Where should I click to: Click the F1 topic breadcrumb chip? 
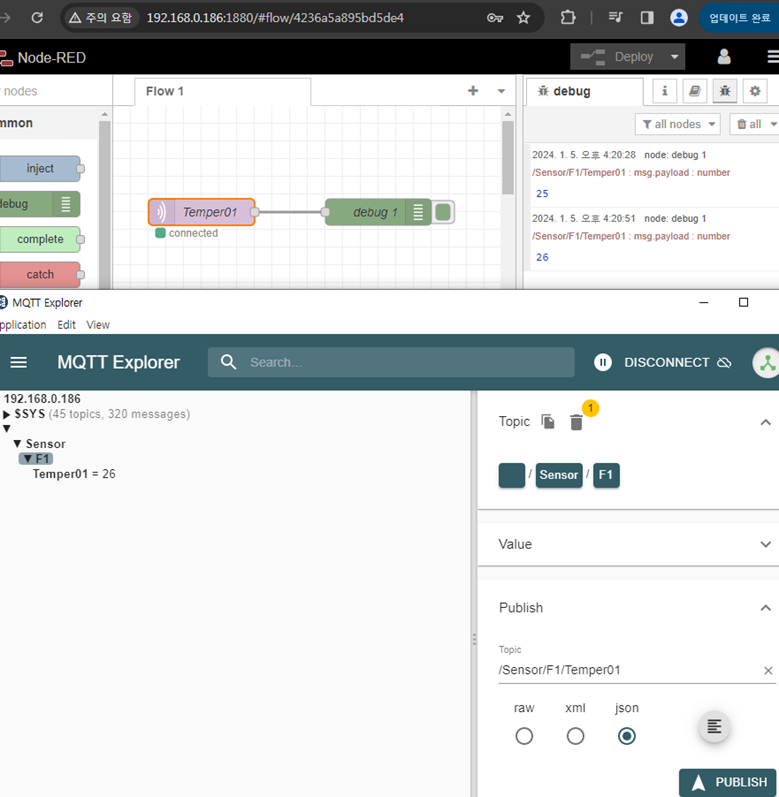(x=606, y=475)
